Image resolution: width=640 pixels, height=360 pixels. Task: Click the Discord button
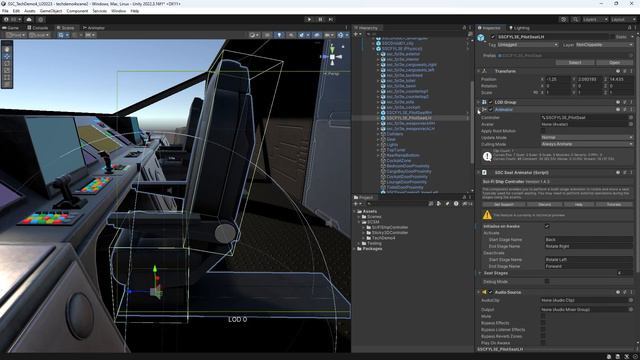pos(544,204)
